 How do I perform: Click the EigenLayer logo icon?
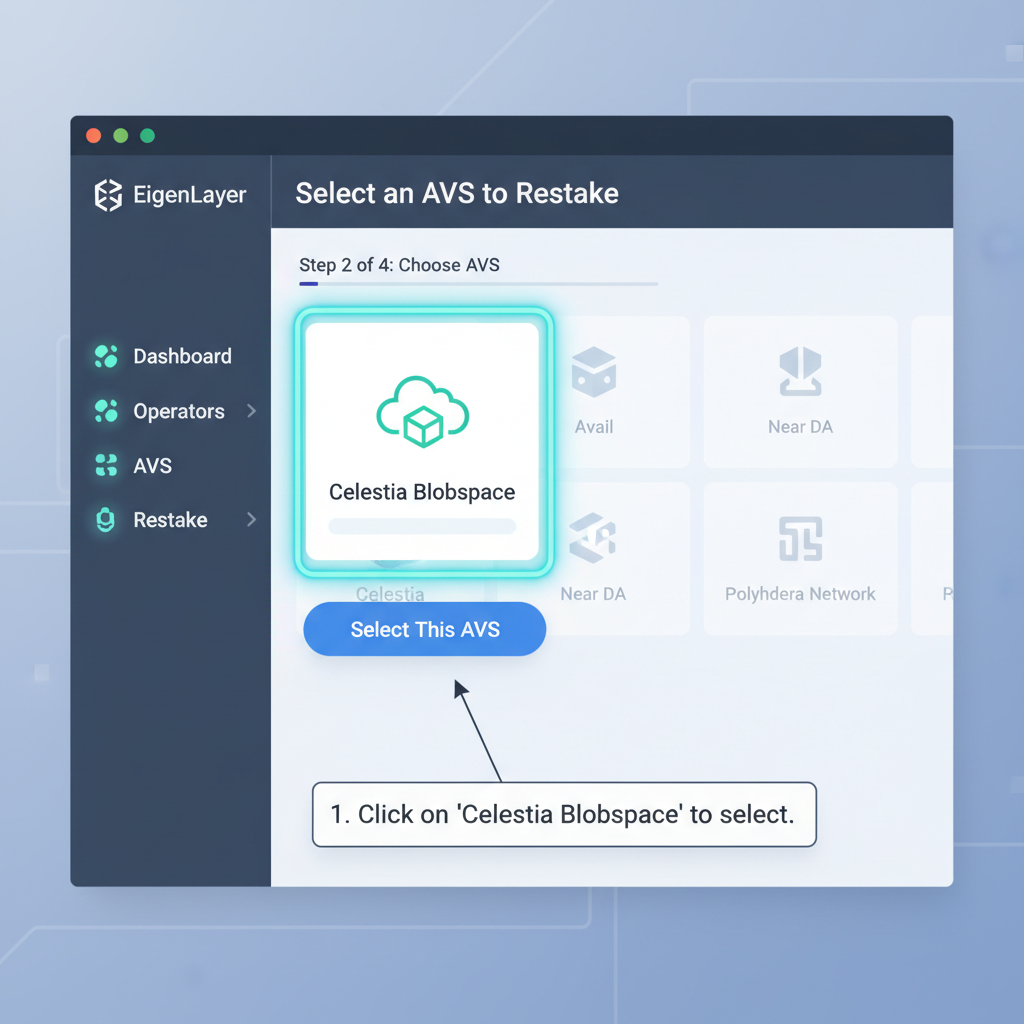[108, 195]
